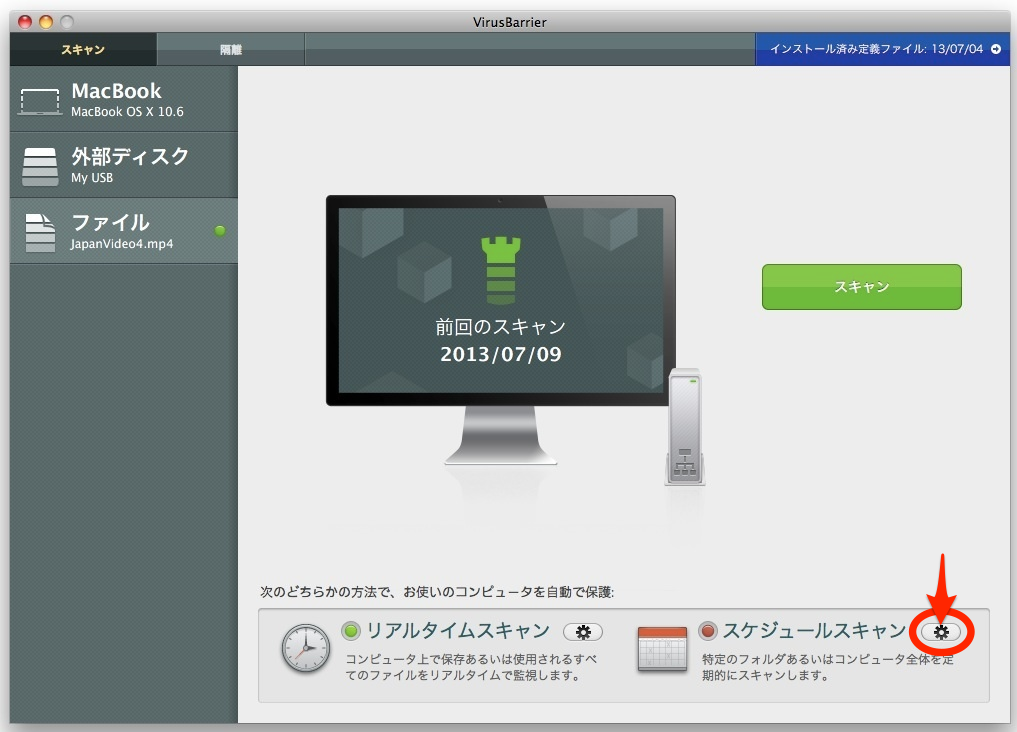Open Real-time scan gear settings
Viewport: 1017px width, 732px height.
point(583,632)
